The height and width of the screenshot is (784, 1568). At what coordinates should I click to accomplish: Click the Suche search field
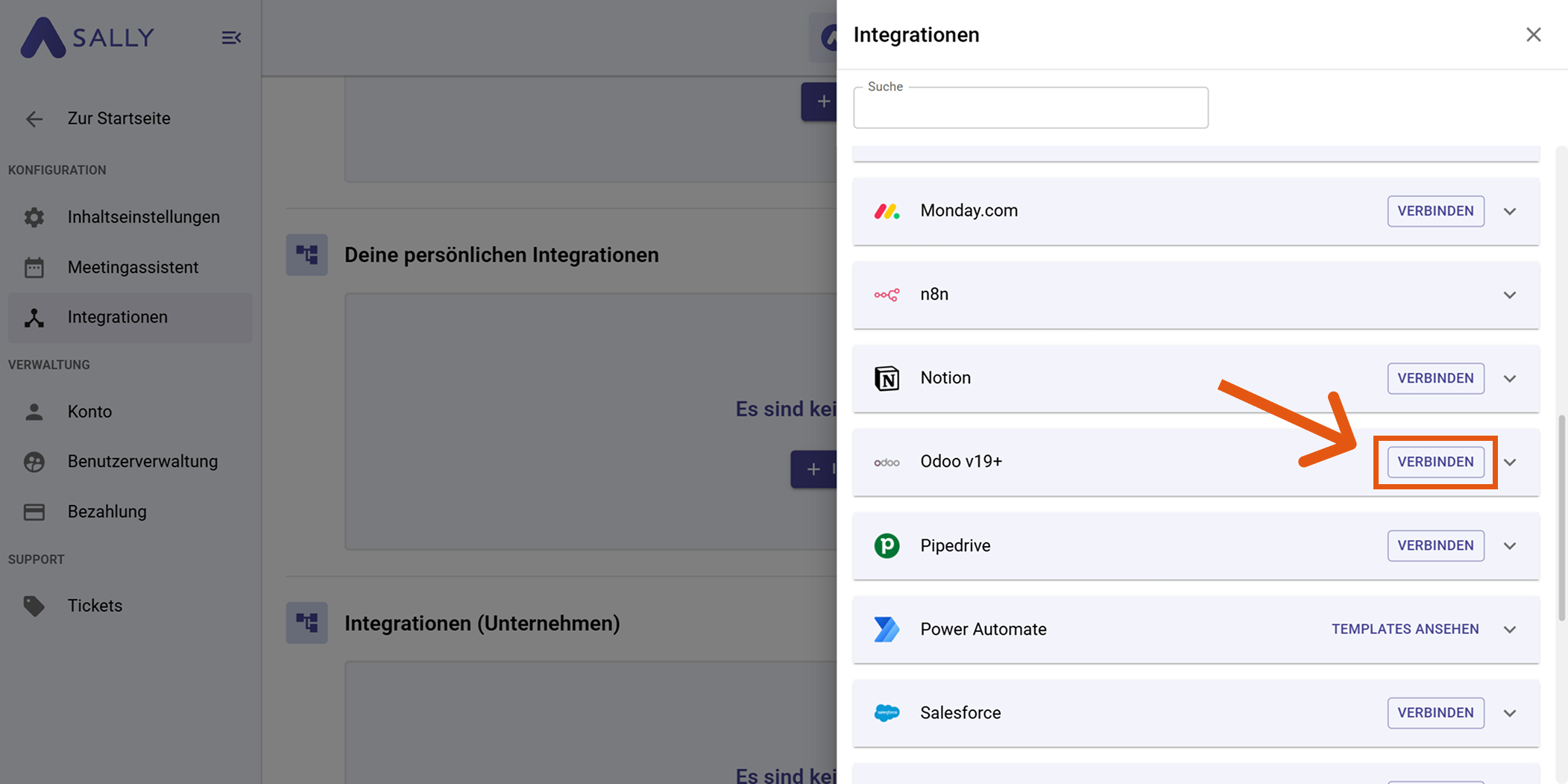[x=1030, y=108]
